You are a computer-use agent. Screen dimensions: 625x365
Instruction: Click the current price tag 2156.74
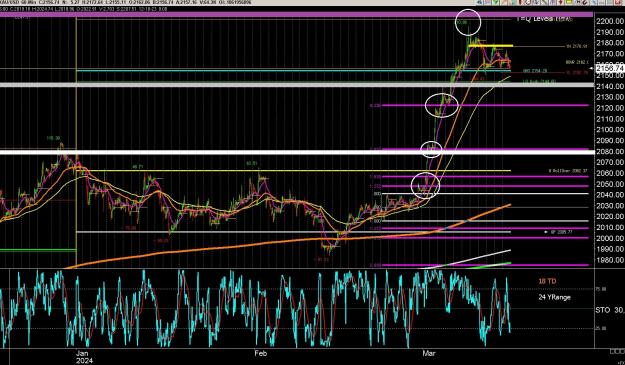610,69
